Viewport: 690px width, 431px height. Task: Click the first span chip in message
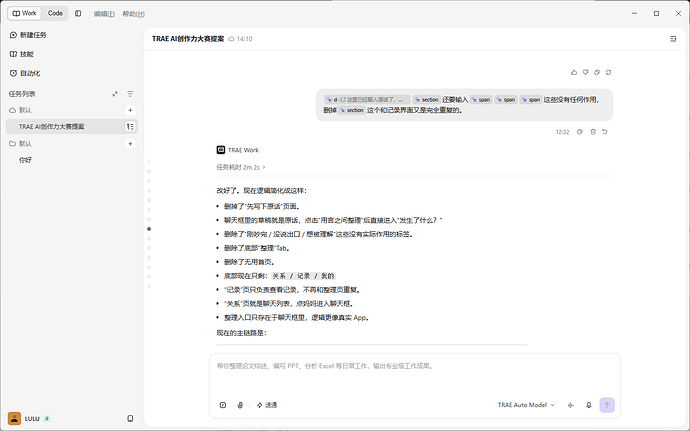481,100
